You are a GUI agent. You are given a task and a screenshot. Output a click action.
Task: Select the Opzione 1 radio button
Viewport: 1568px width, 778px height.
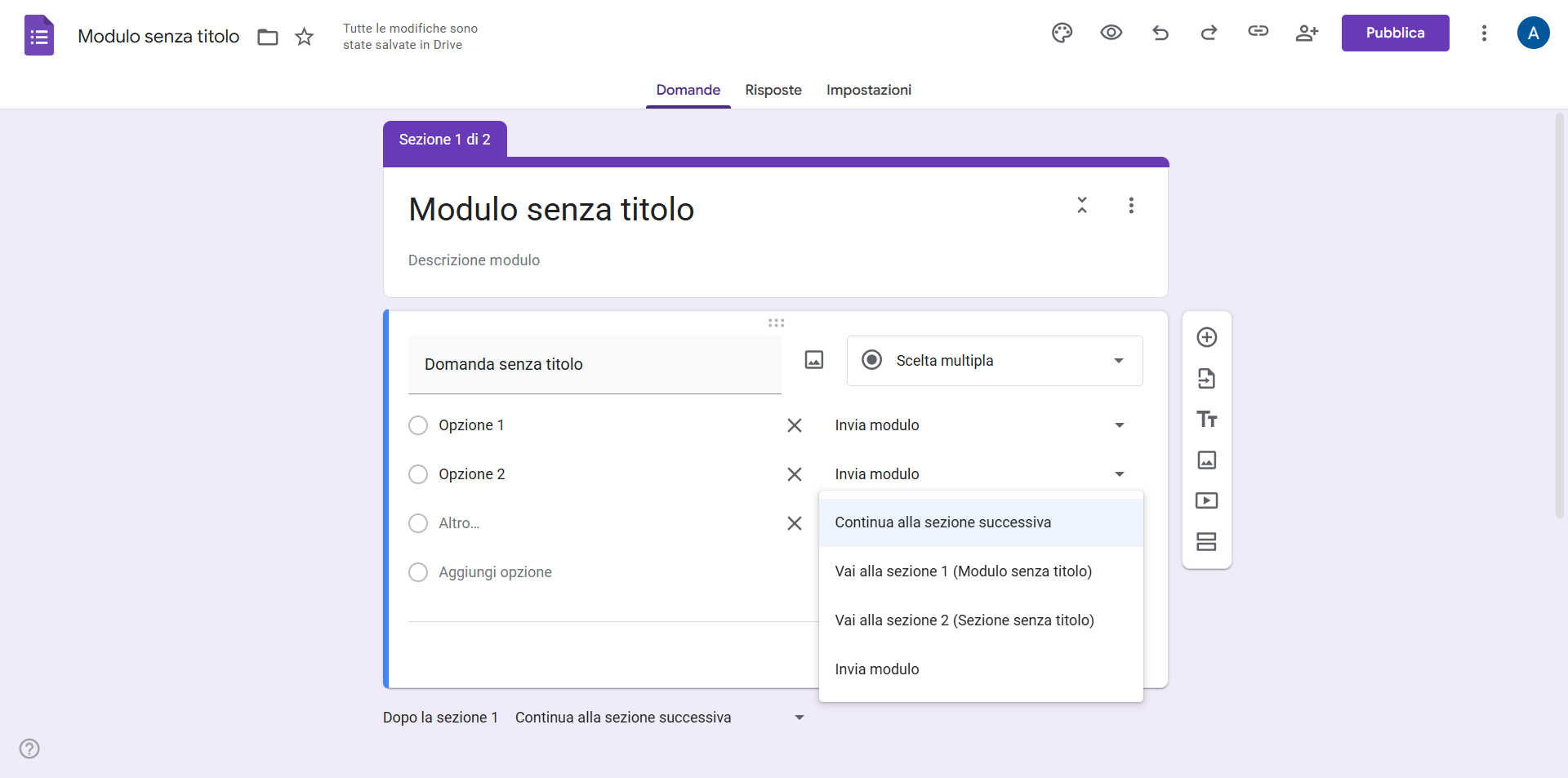pos(418,425)
